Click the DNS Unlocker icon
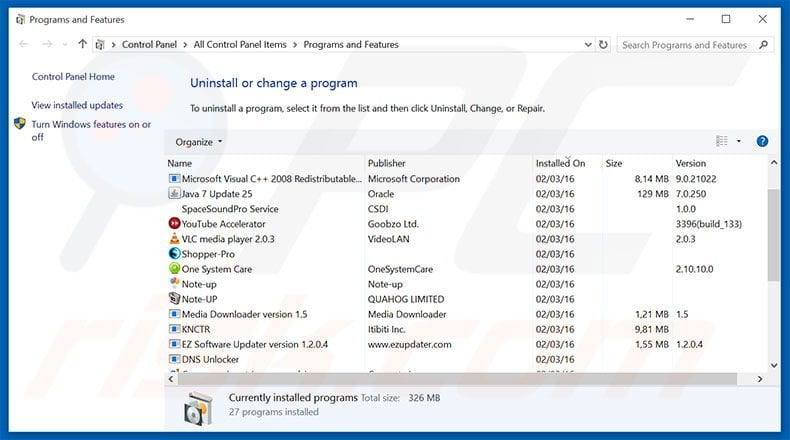 click(x=174, y=359)
